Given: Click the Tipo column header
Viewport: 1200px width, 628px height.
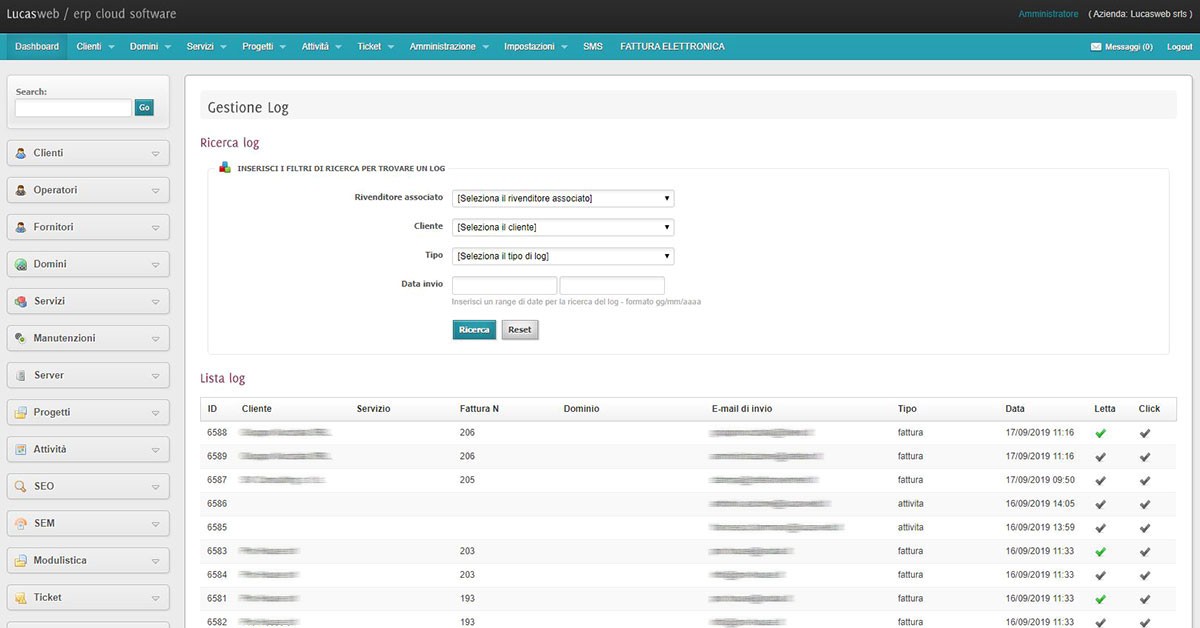Looking at the screenshot, I should point(907,409).
